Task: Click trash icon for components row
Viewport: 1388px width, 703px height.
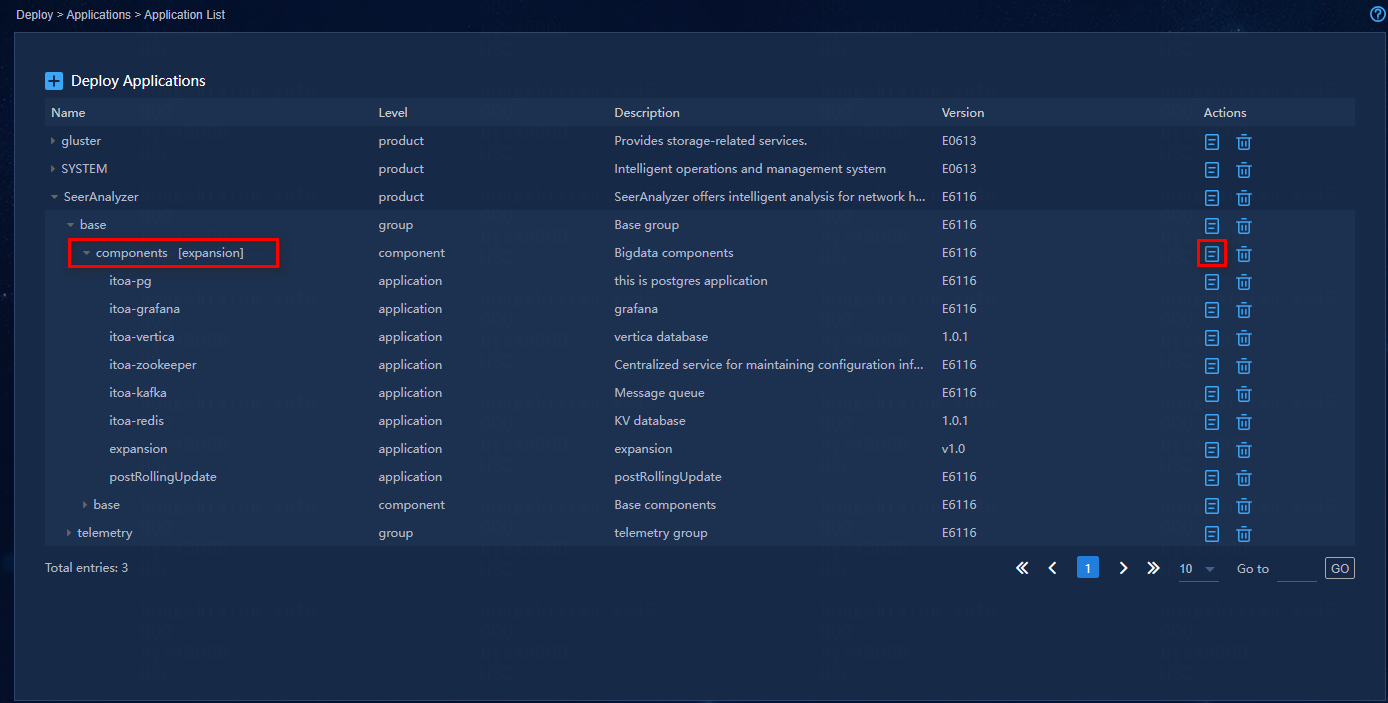Action: click(1244, 254)
